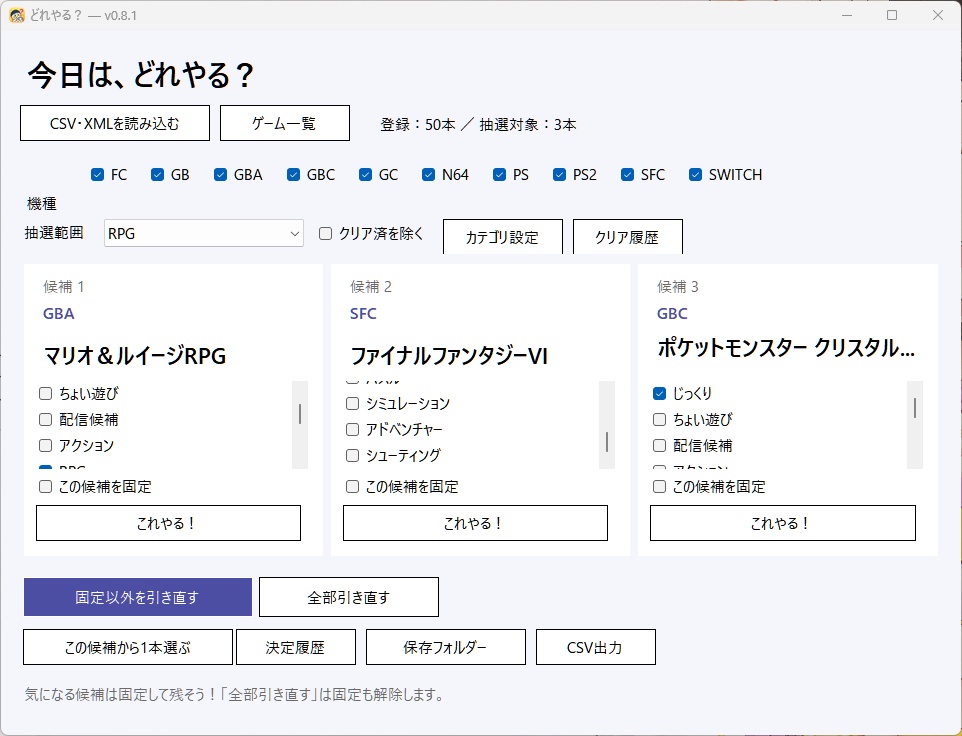Click この候補から1本選ぶ button
The height and width of the screenshot is (736, 962).
[x=128, y=647]
